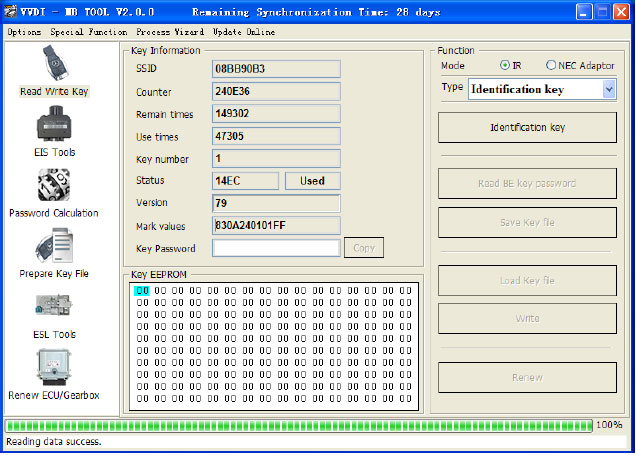Close the VVDI MB TOOL window
The width and height of the screenshot is (636, 455).
621,12
